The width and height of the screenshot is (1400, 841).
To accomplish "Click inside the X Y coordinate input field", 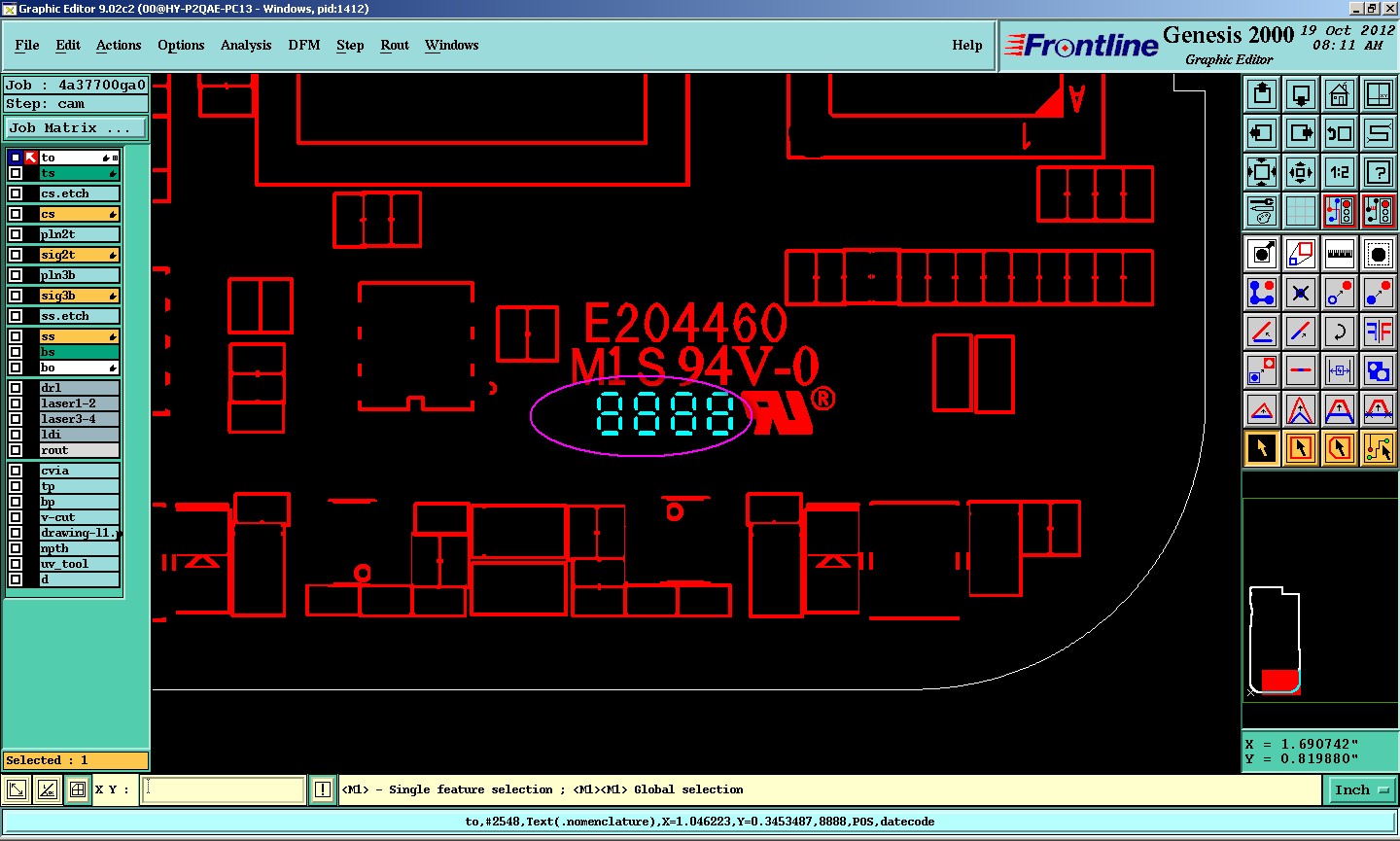I will pos(224,789).
